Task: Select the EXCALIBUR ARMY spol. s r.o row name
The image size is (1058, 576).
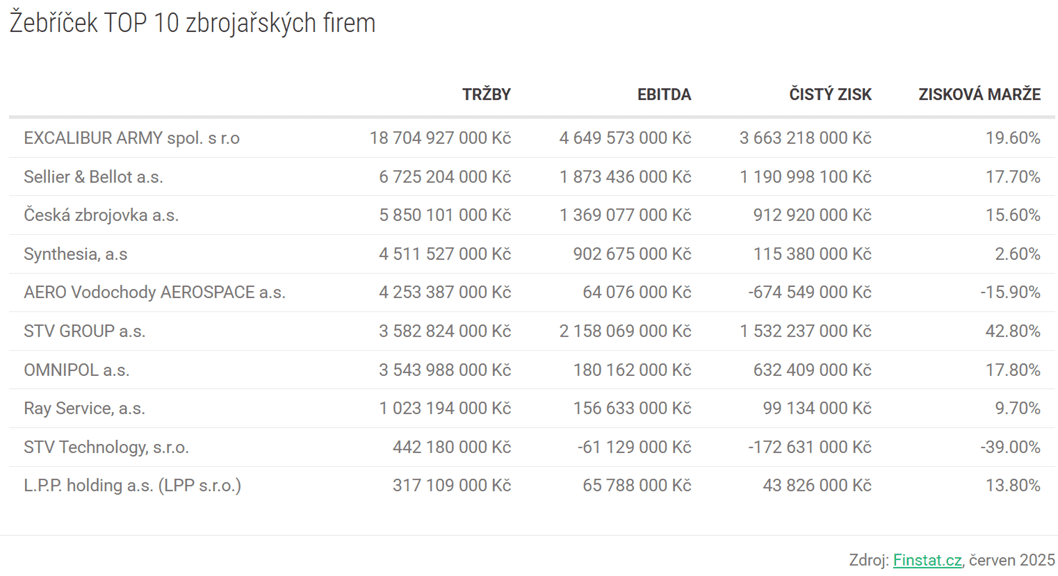Action: tap(132, 138)
